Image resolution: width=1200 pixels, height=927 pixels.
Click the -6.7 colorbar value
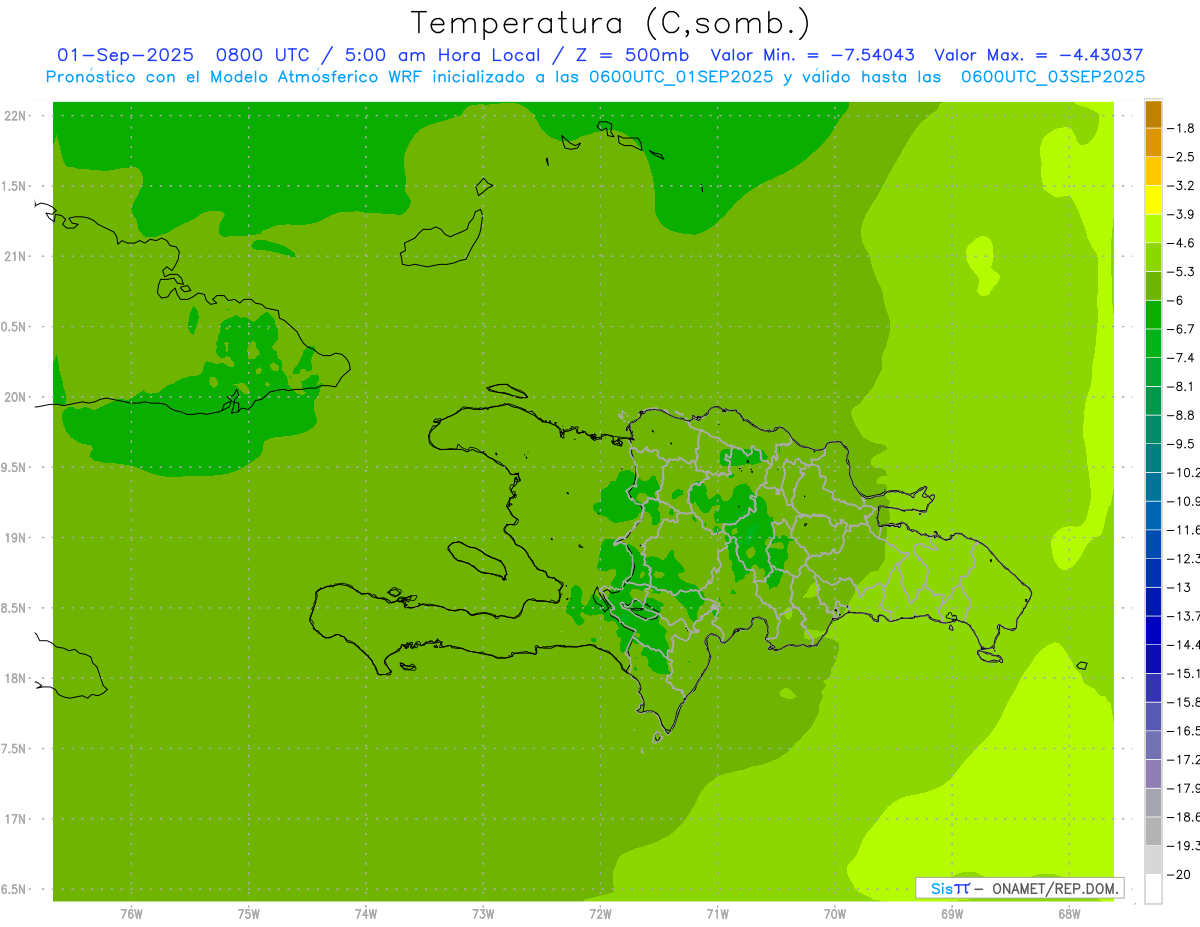(1182, 329)
